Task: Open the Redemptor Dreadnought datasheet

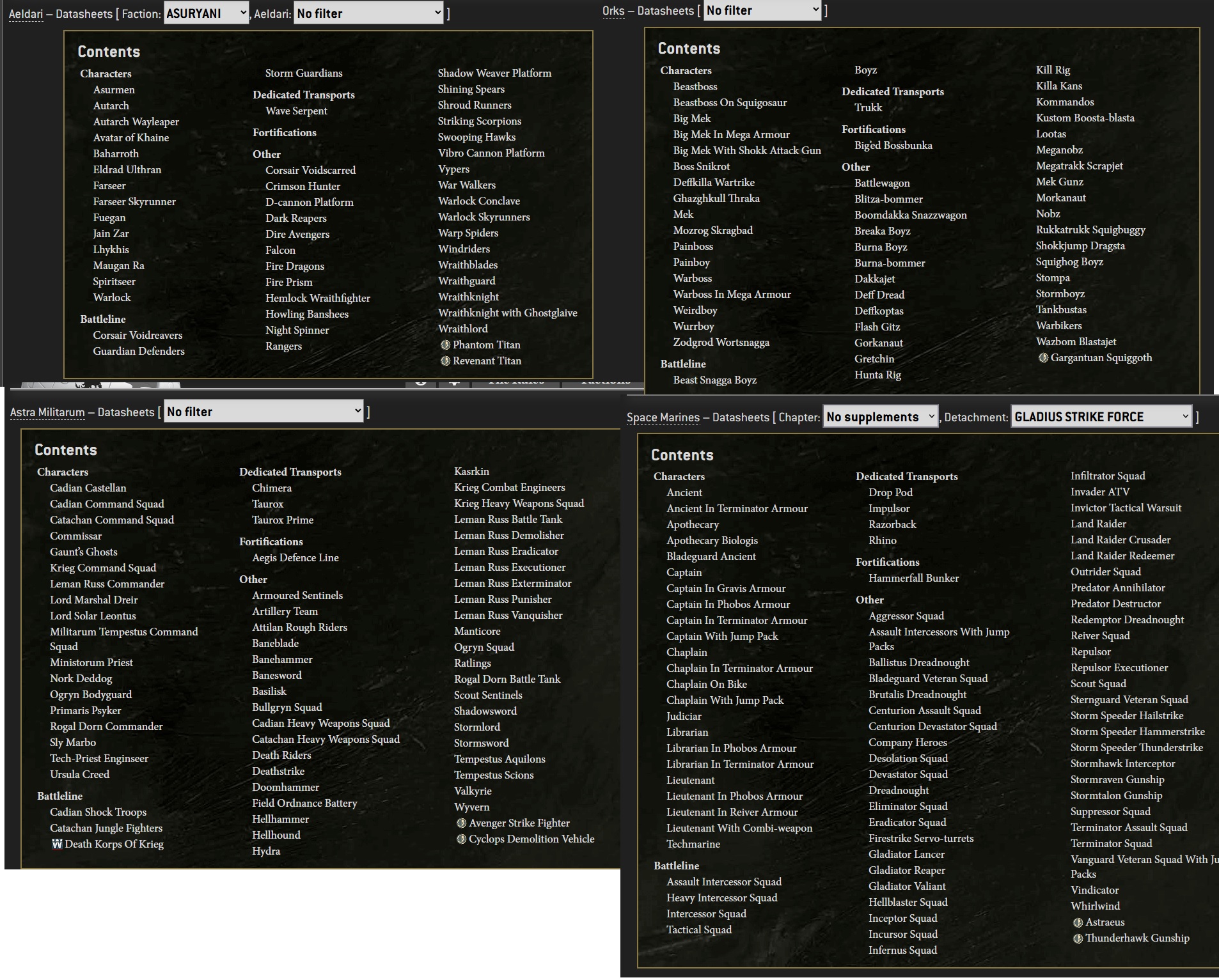Action: coord(1127,619)
